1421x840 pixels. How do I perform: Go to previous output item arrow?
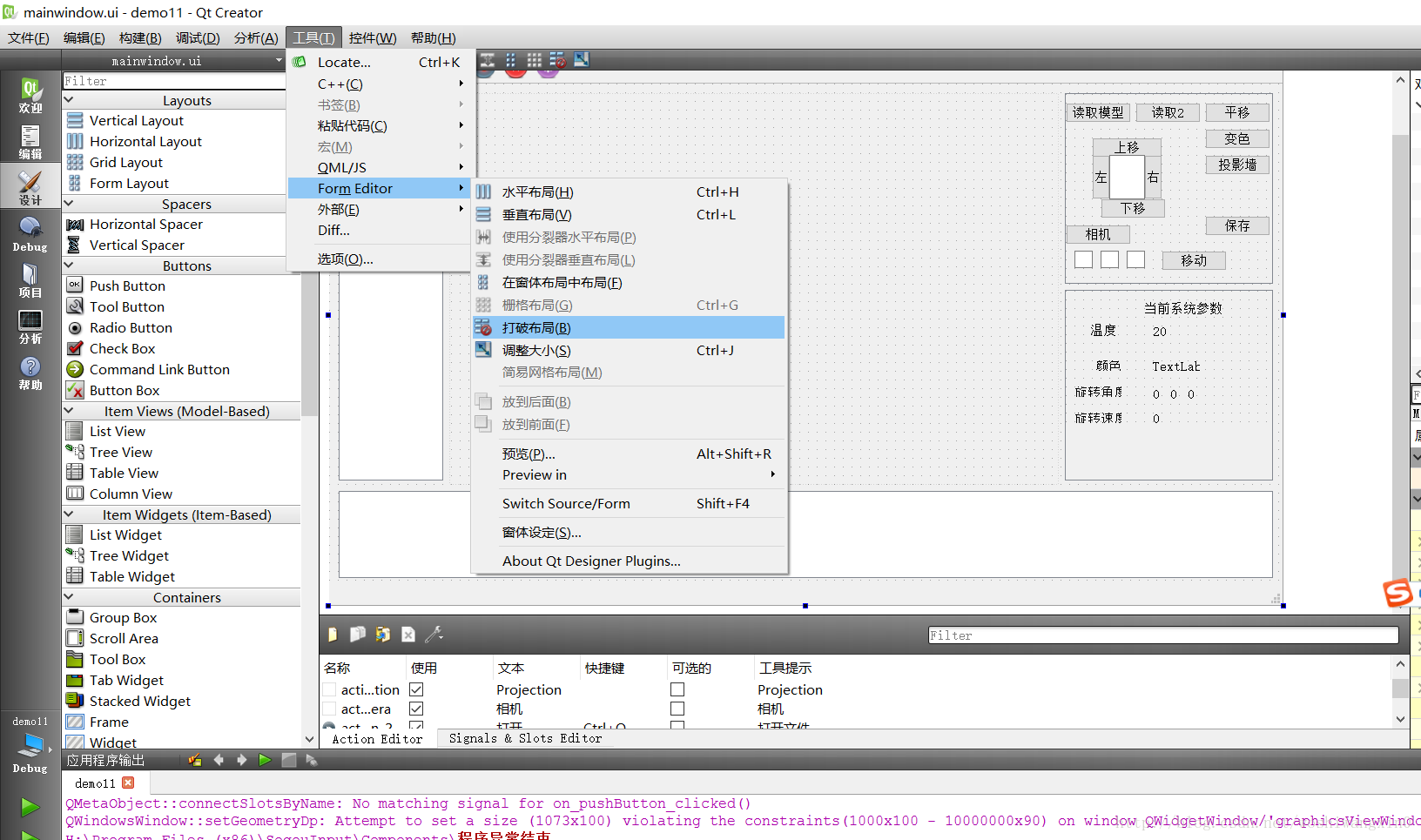(219, 760)
